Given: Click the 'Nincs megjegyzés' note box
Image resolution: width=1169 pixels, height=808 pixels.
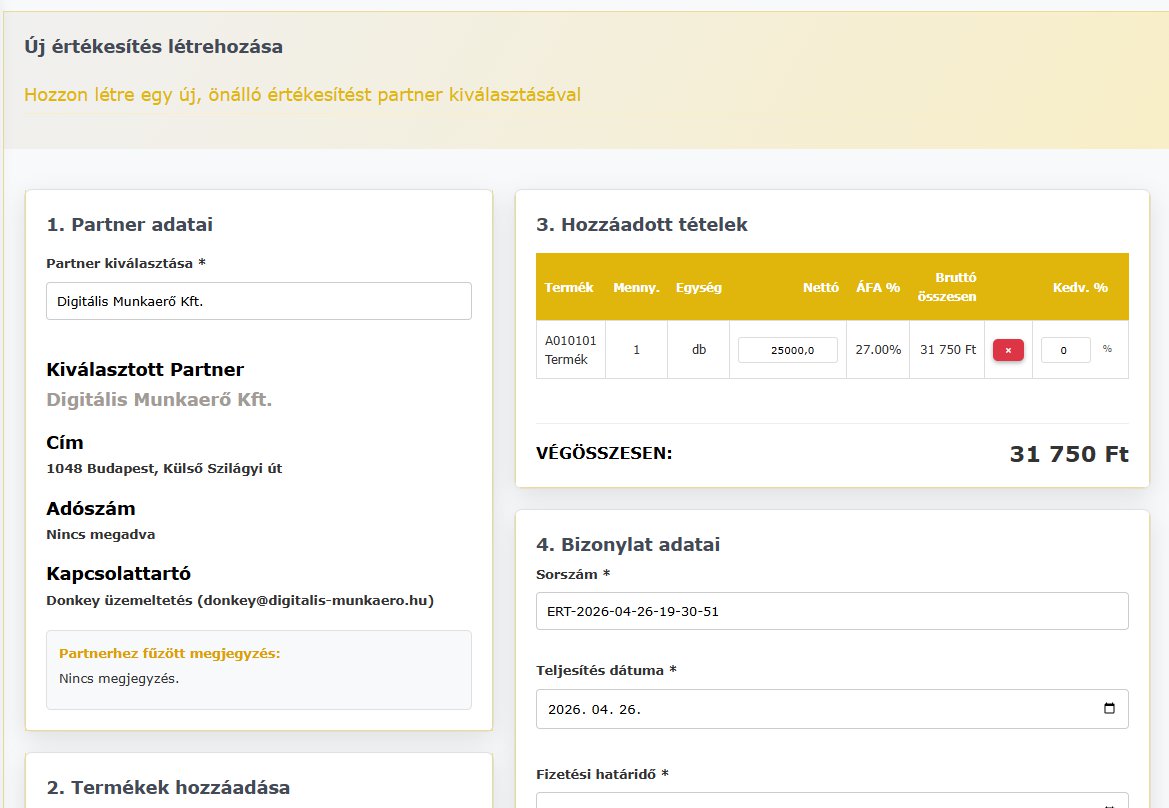Looking at the screenshot, I should coord(258,670).
